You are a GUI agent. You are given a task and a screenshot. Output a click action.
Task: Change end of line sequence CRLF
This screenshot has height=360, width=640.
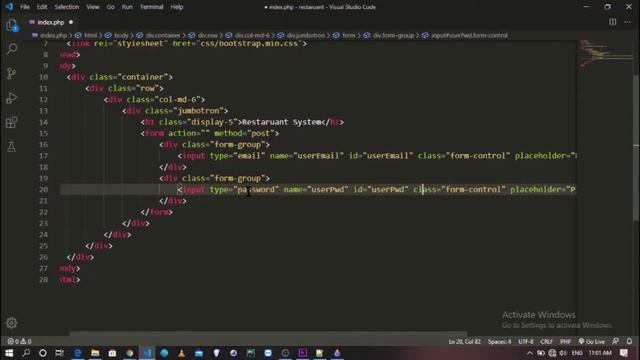(x=546, y=342)
